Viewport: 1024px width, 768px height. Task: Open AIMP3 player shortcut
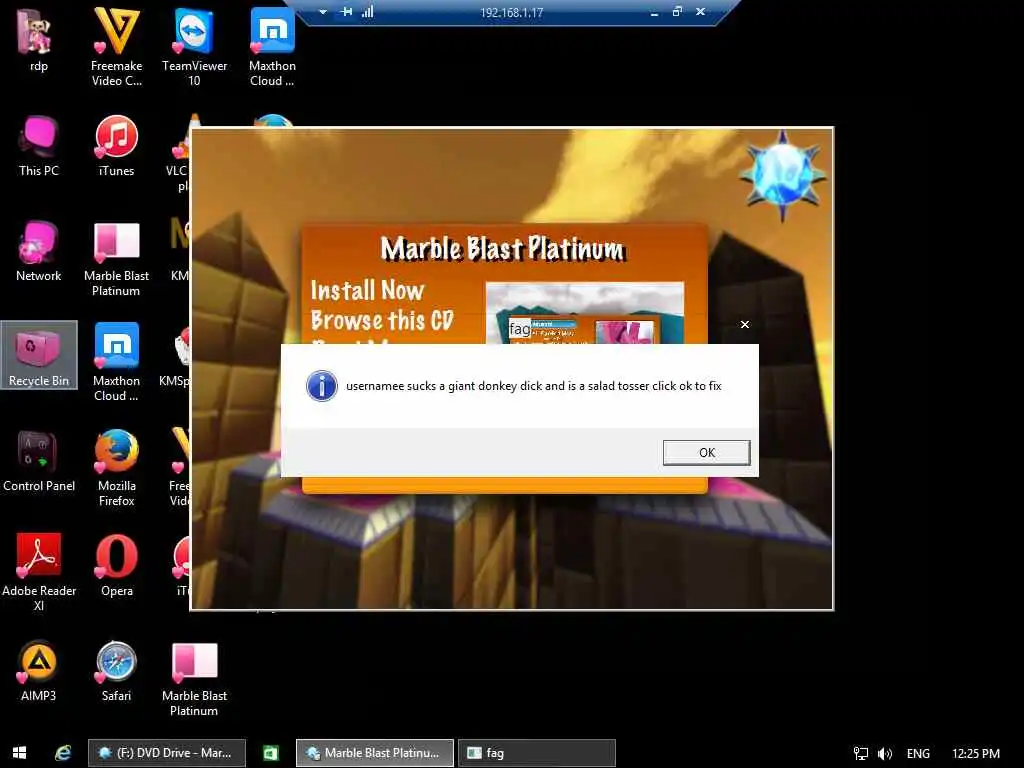pyautogui.click(x=39, y=671)
